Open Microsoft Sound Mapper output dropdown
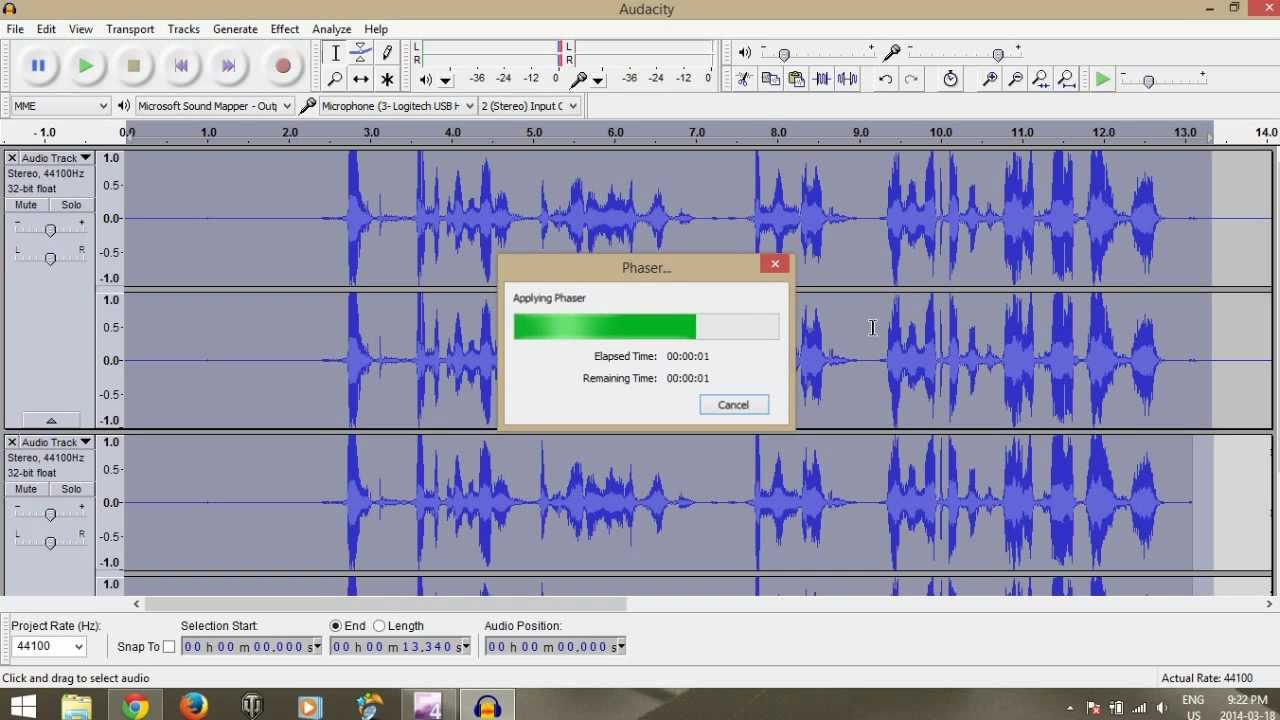 [214, 106]
